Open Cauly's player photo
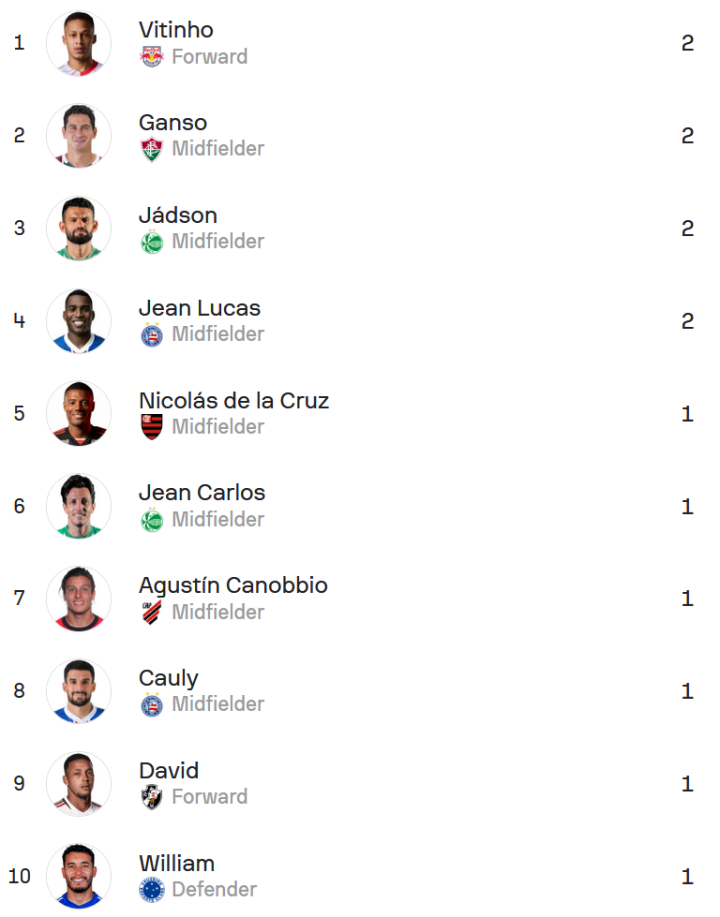720x917 pixels. (x=79, y=691)
